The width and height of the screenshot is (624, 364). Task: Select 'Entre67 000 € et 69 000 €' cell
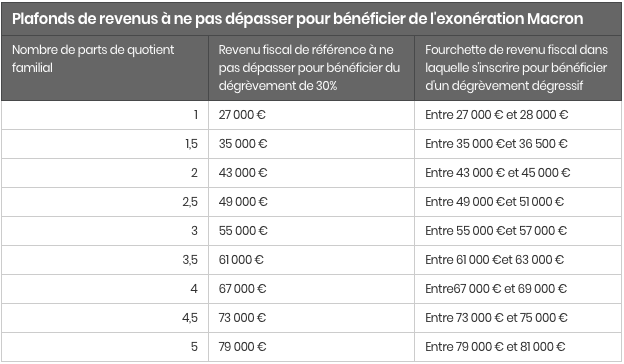[x=518, y=289]
